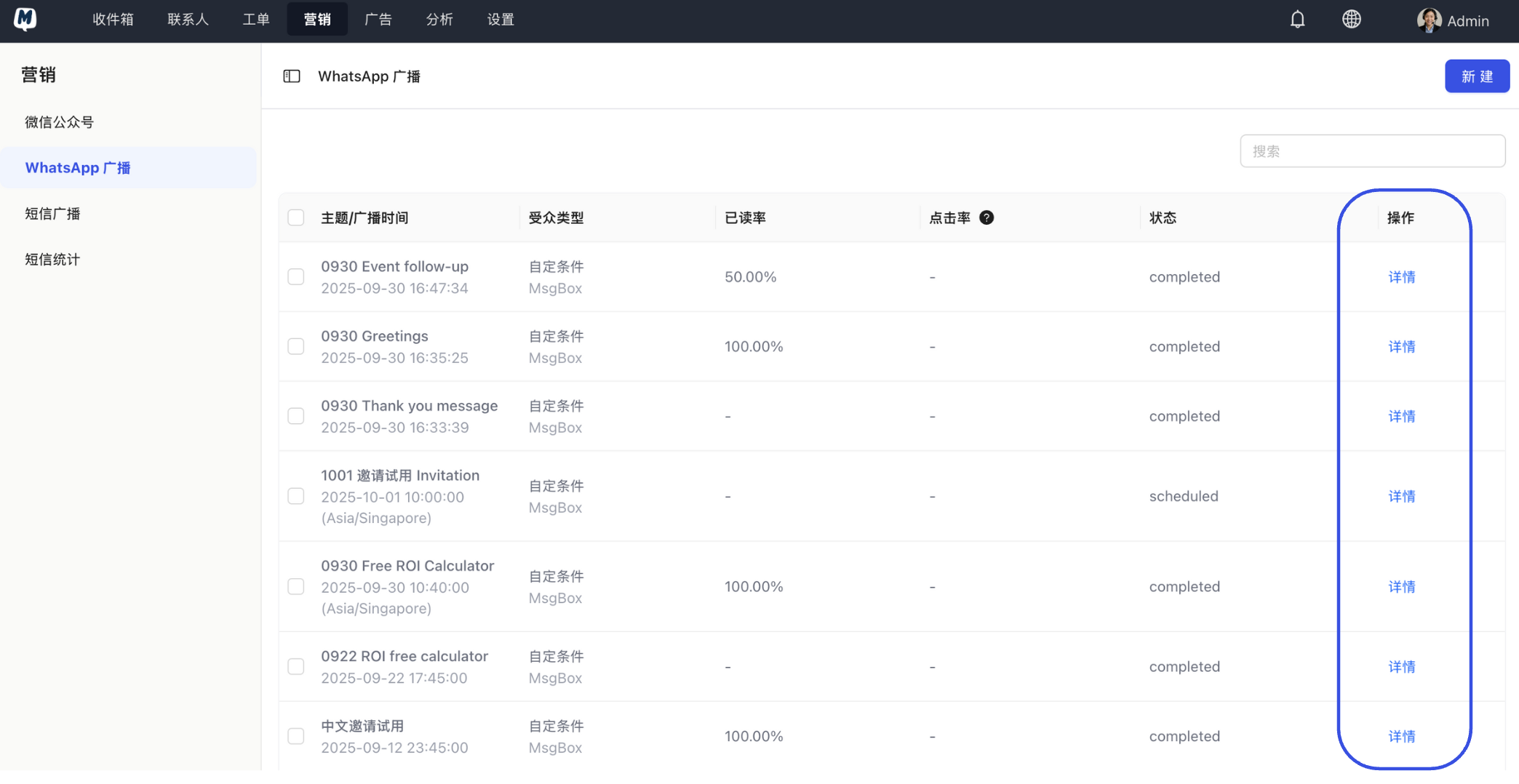Open 详情 for 0930 Thank you message
This screenshot has width=1519, height=784.
[x=1401, y=416]
